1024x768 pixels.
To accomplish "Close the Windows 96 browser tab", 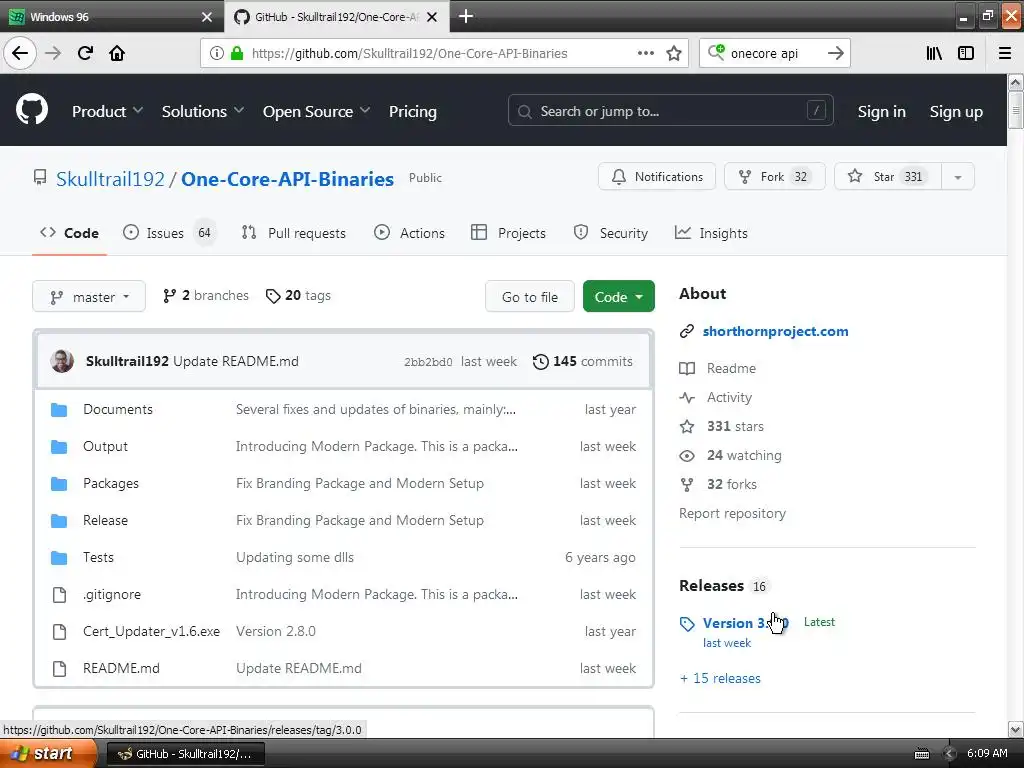I will (x=207, y=17).
